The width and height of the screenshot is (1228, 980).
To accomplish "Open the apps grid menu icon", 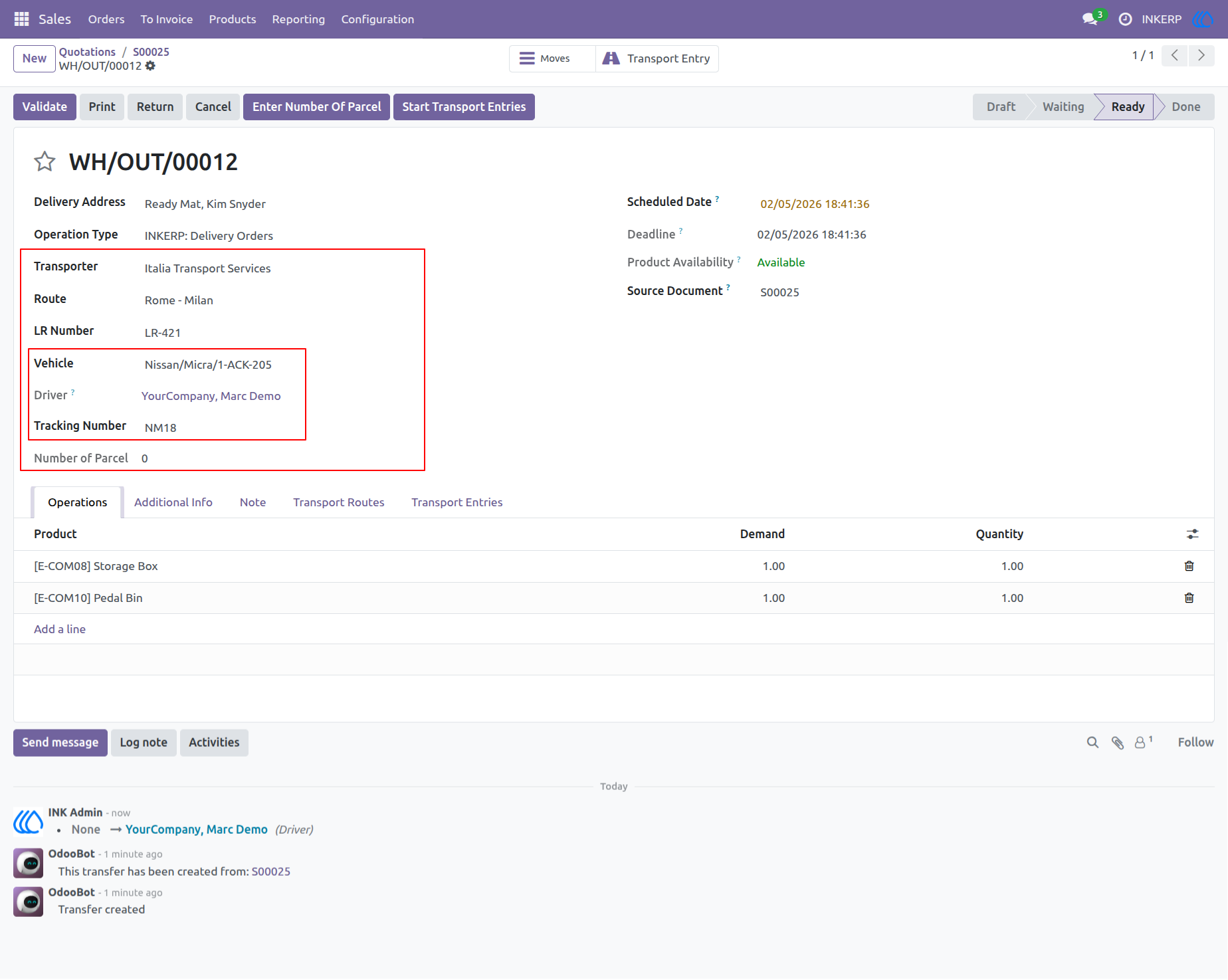I will pyautogui.click(x=21, y=19).
